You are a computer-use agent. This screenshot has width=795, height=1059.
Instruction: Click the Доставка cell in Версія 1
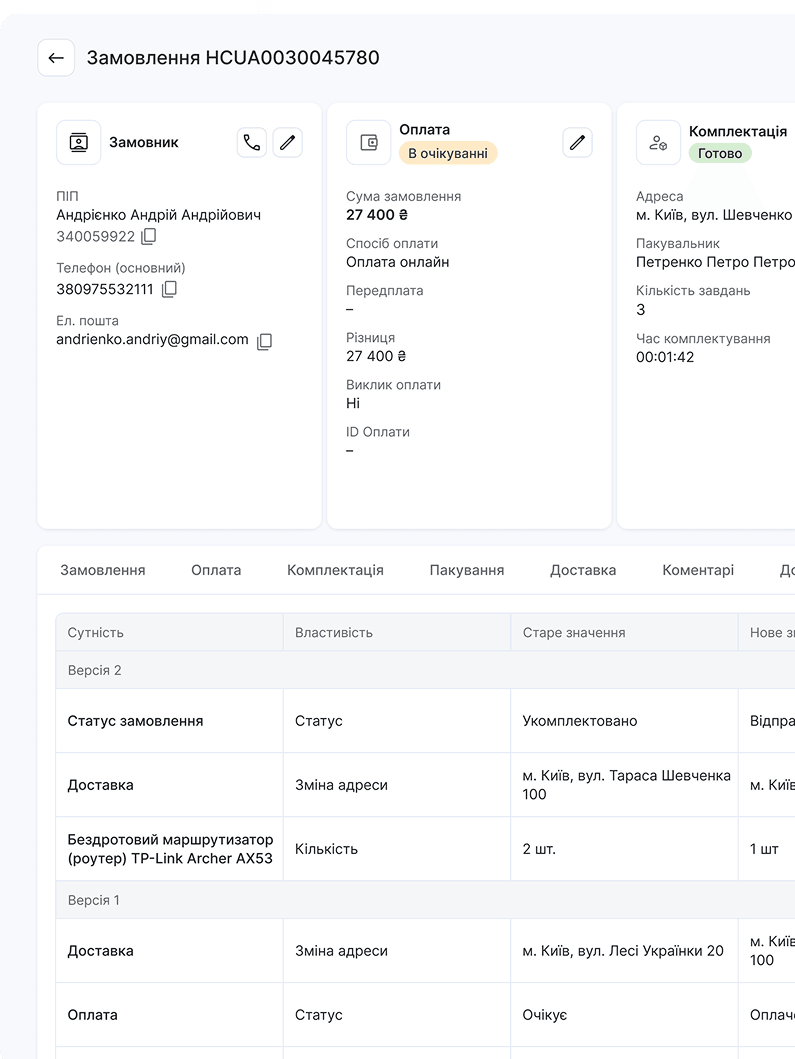tap(170, 951)
